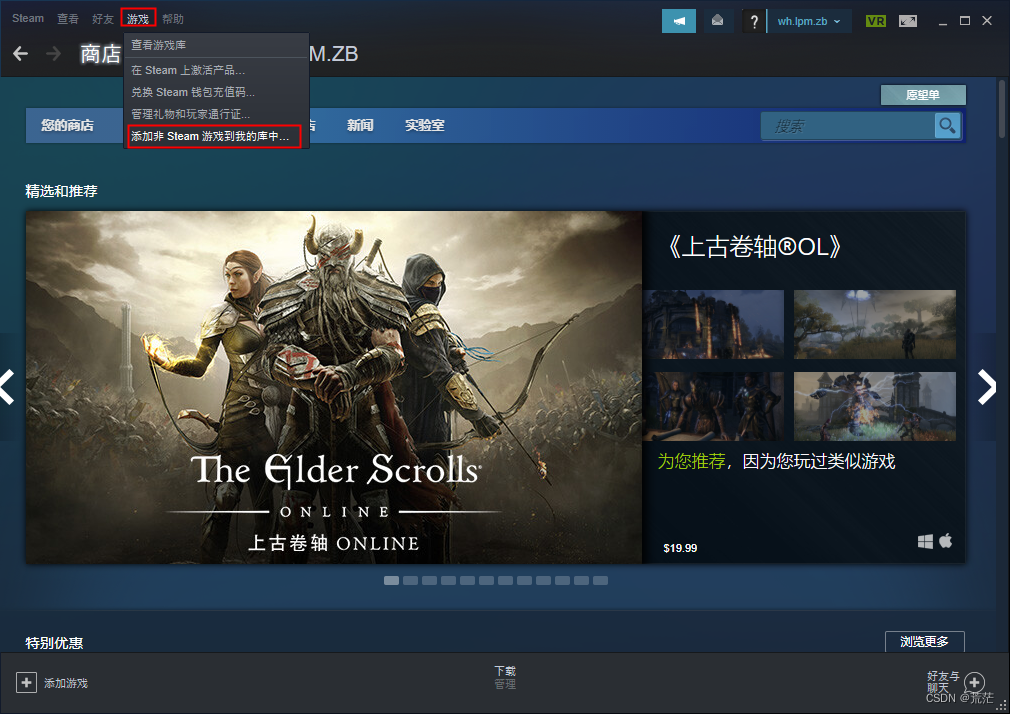Click the announcements megaphone icon
This screenshot has width=1010, height=714.
coord(679,21)
